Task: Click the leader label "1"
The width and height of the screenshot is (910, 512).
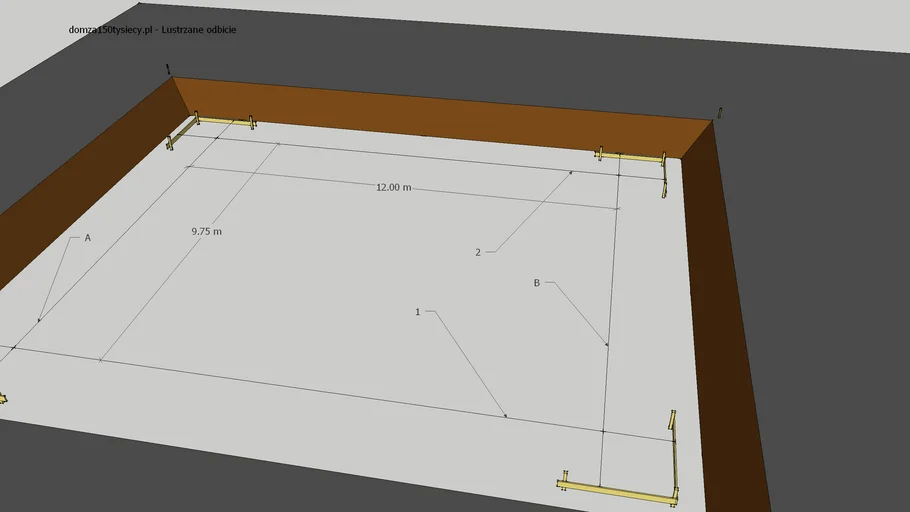Action: pyautogui.click(x=418, y=312)
